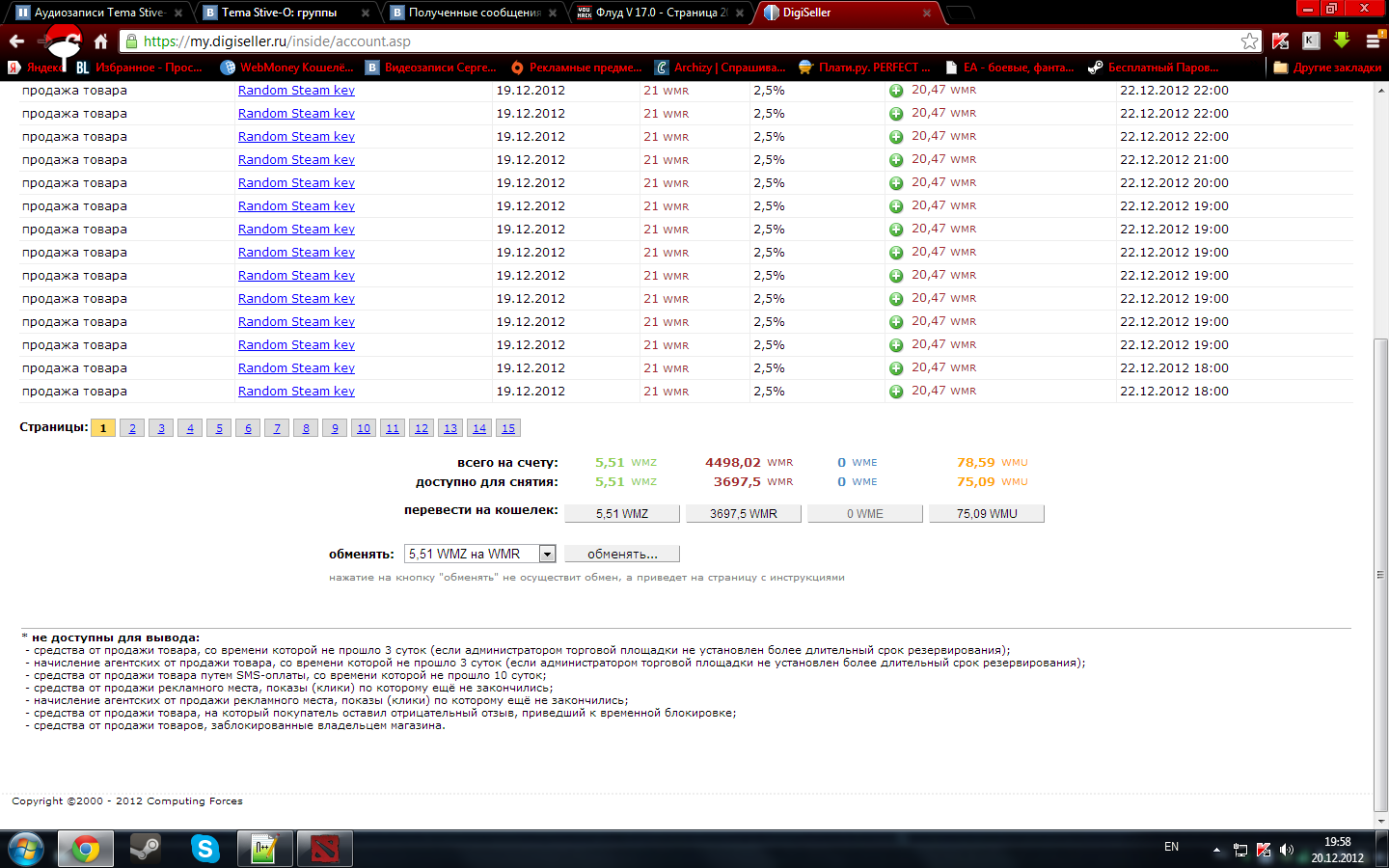
Task: Go to page 15 of transactions
Action: pos(508,428)
